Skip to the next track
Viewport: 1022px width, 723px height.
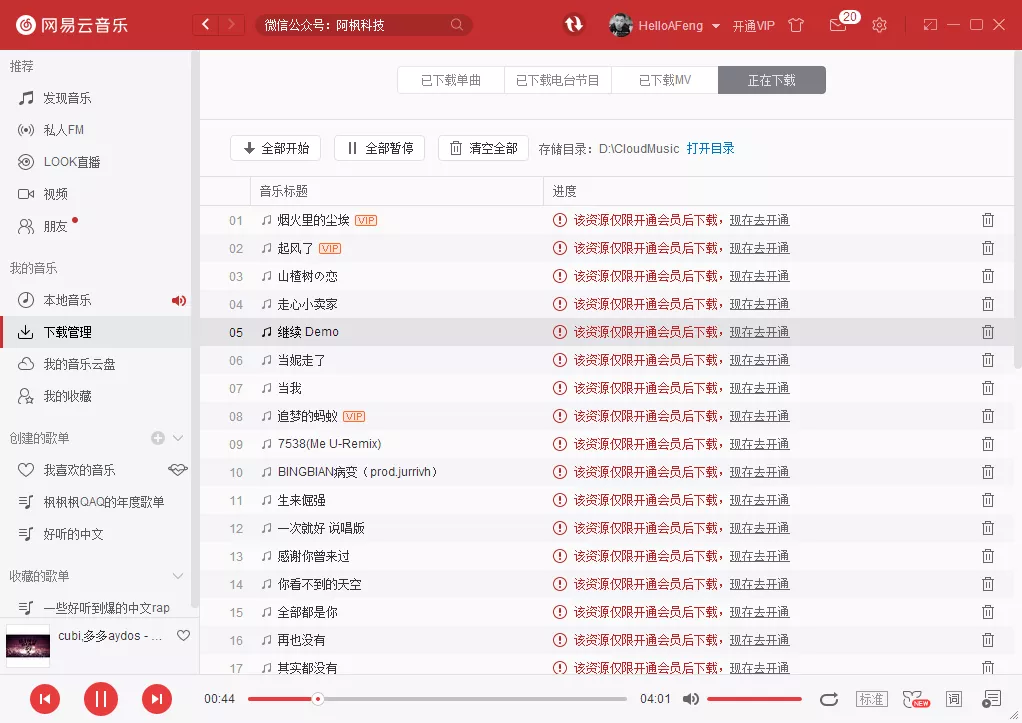(157, 700)
